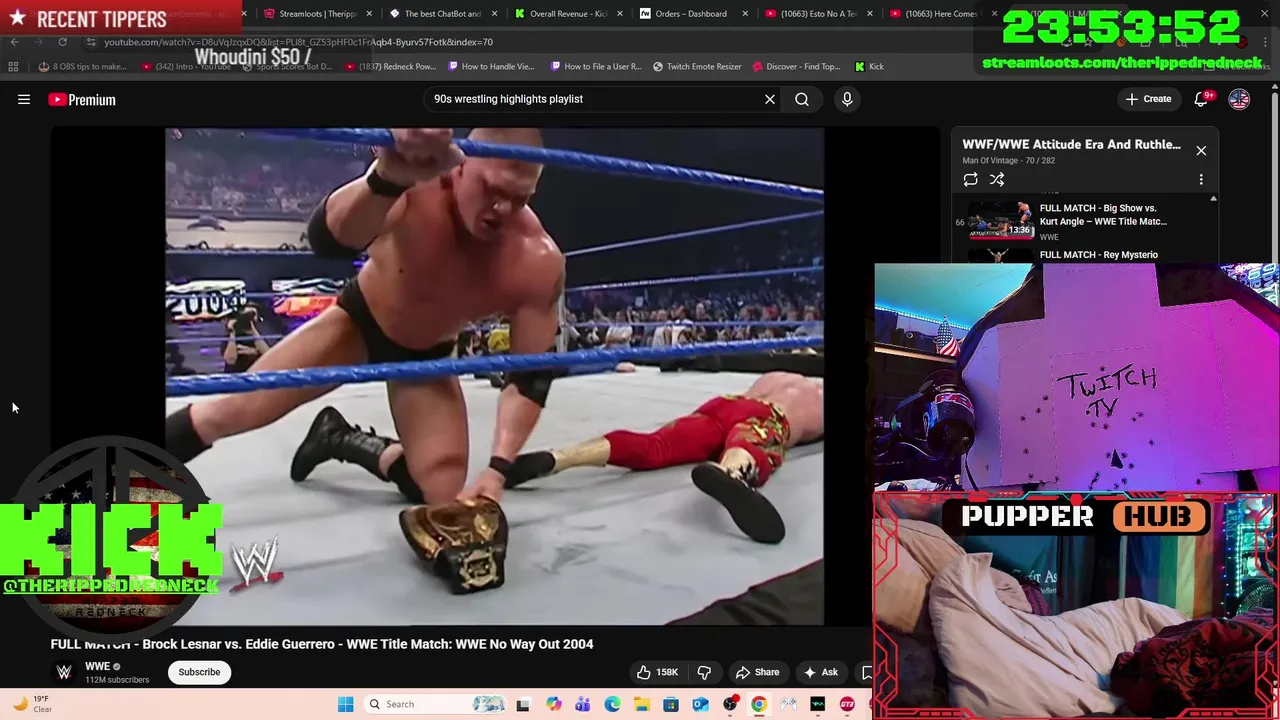Click the Ask button below the video
This screenshot has width=1280, height=720.
pyautogui.click(x=821, y=672)
